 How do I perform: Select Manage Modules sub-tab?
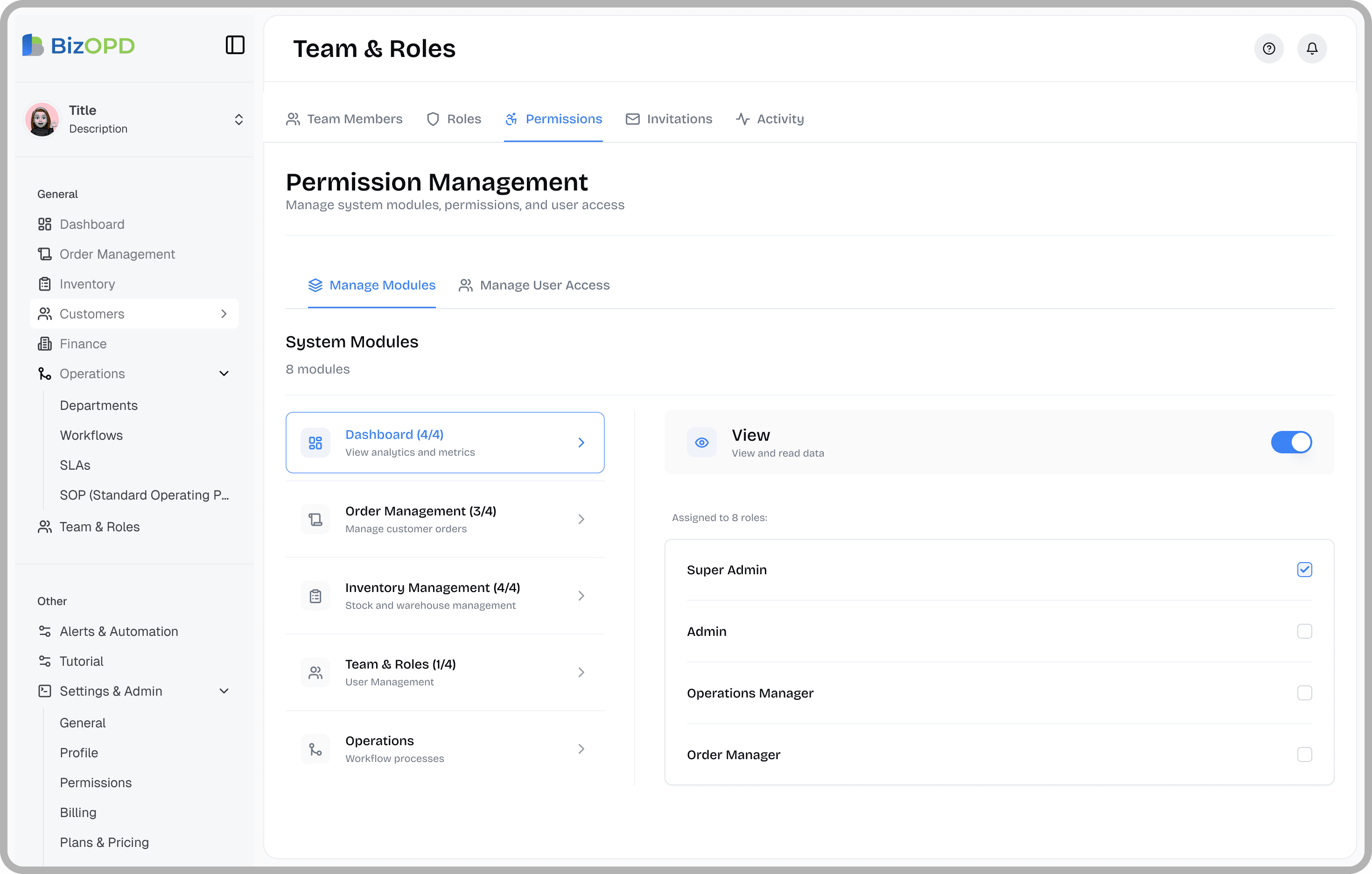coord(371,285)
